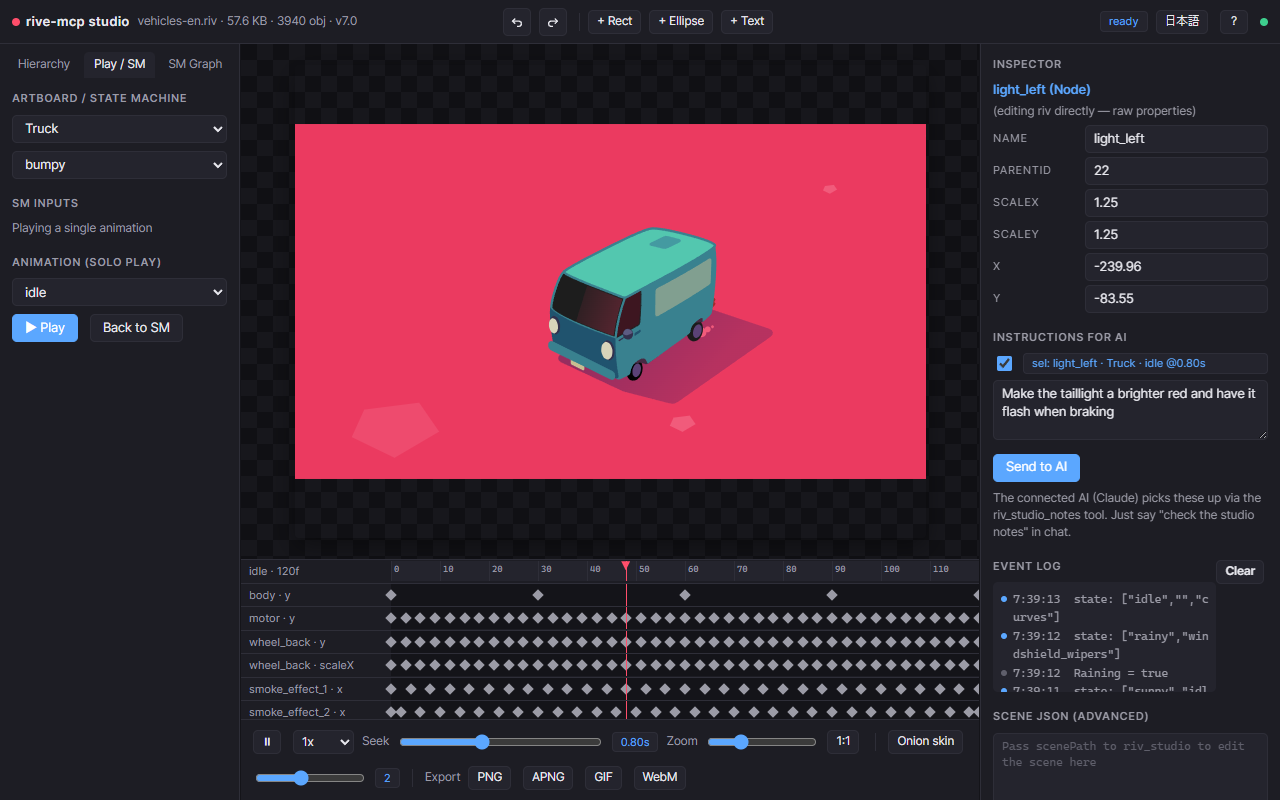The image size is (1280, 800).
Task: Click the Scene JSON text area
Action: pyautogui.click(x=1130, y=766)
